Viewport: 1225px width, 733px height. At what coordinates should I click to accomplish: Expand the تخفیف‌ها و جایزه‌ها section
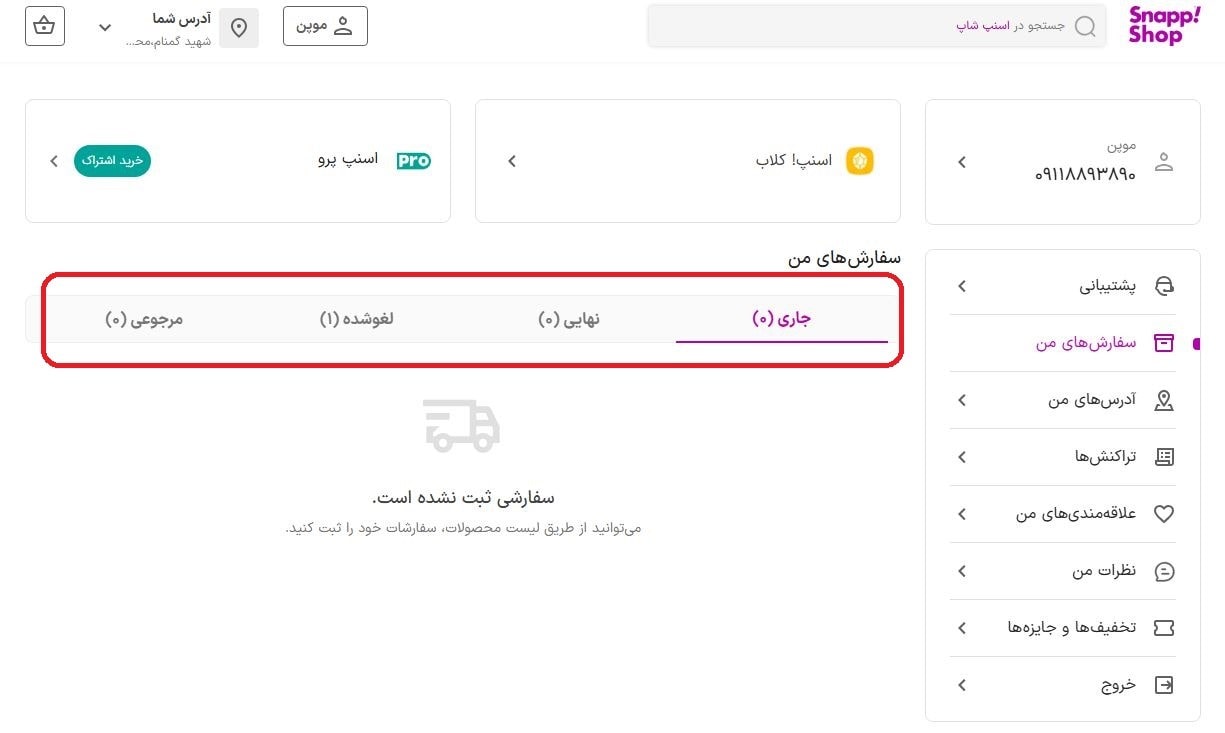point(1063,628)
